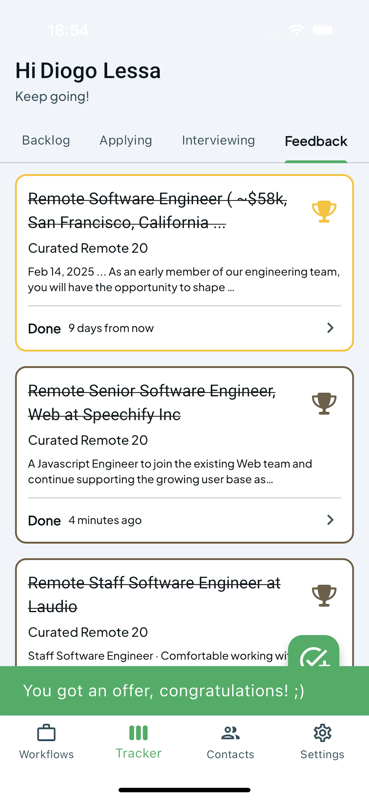Open Remote Software Engineer ~$58k job title
The height and width of the screenshot is (800, 369).
pyautogui.click(x=157, y=211)
